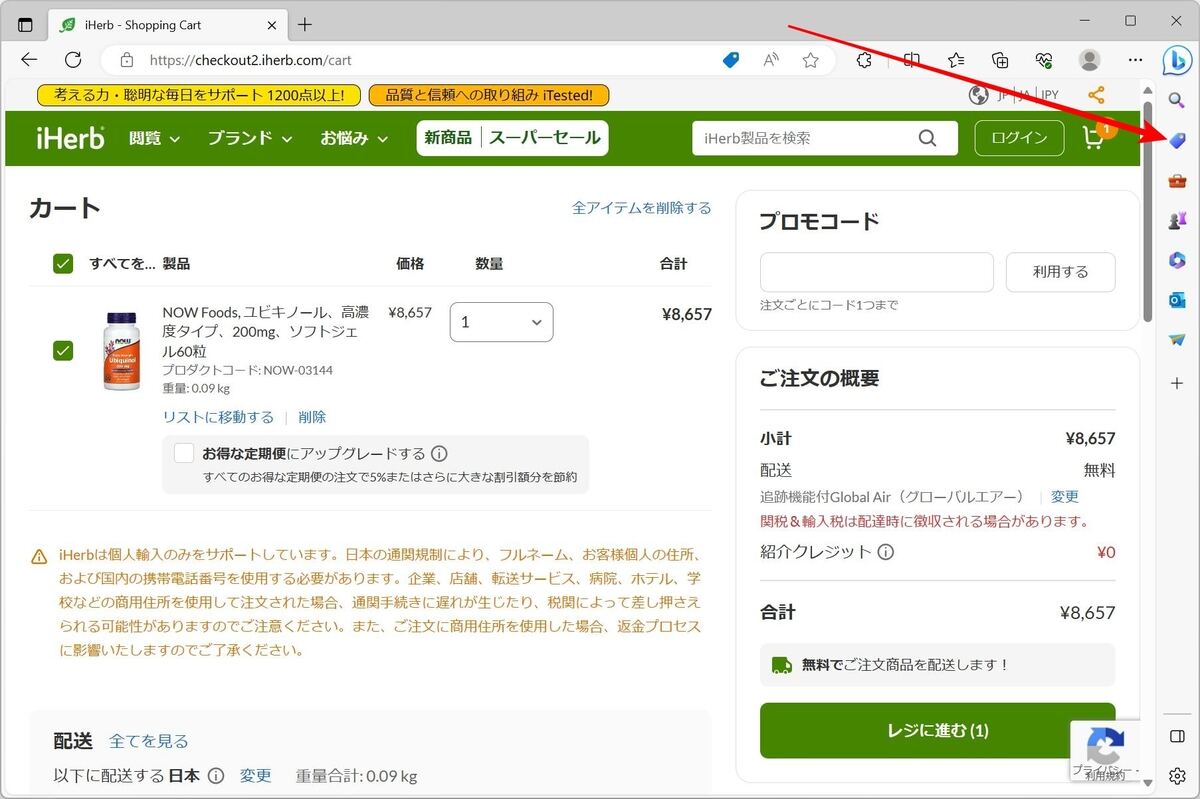Image resolution: width=1200 pixels, height=799 pixels.
Task: Click the share icon near JPY
Action: coord(1096,95)
